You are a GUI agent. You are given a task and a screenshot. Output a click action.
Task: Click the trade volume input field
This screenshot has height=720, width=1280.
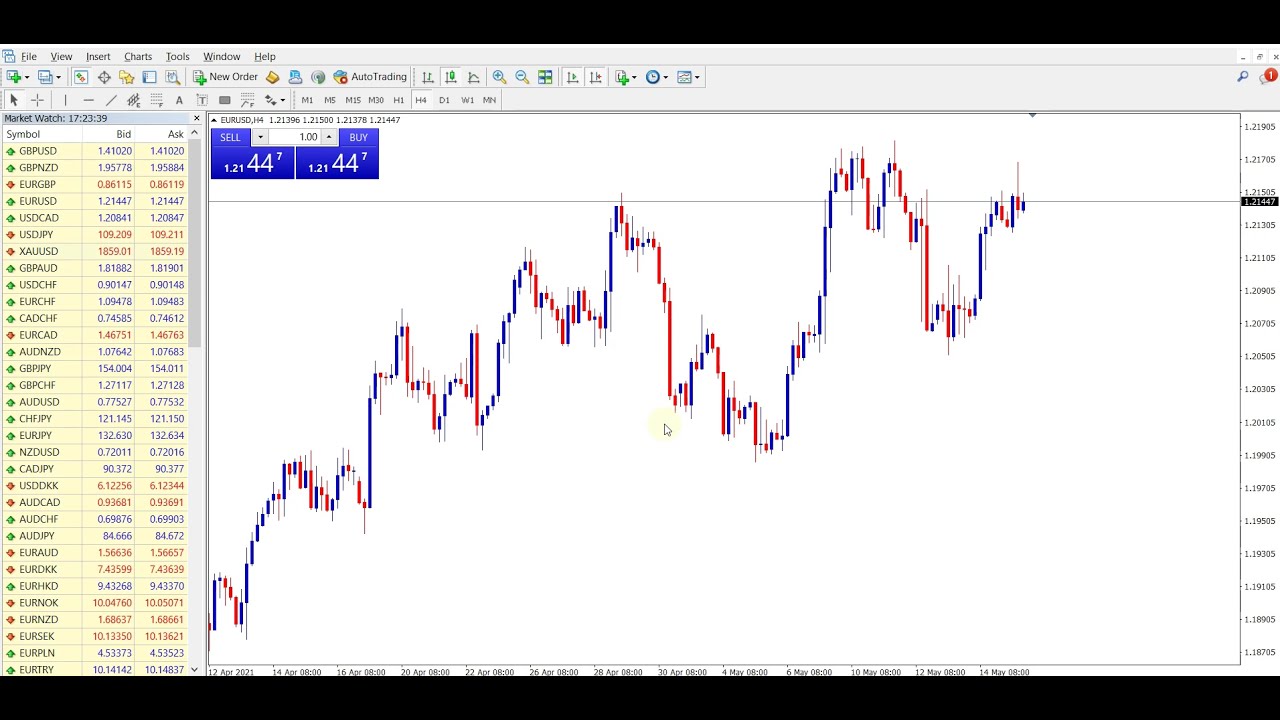294,137
